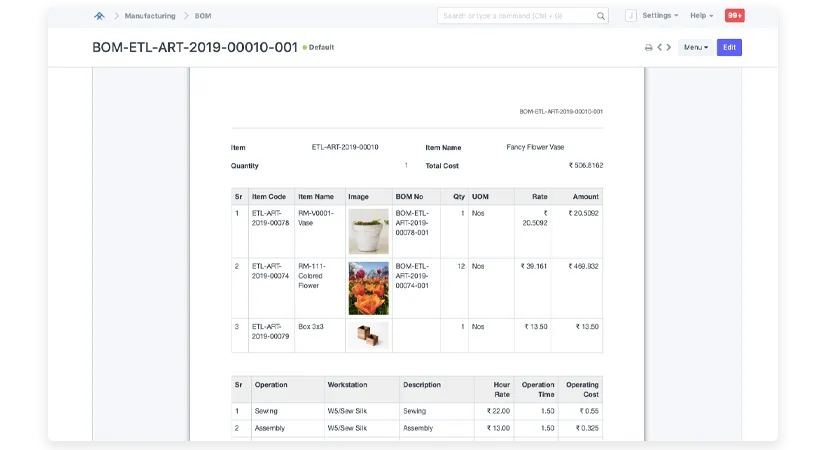Click the print icon
The width and height of the screenshot is (826, 450).
[x=648, y=48]
